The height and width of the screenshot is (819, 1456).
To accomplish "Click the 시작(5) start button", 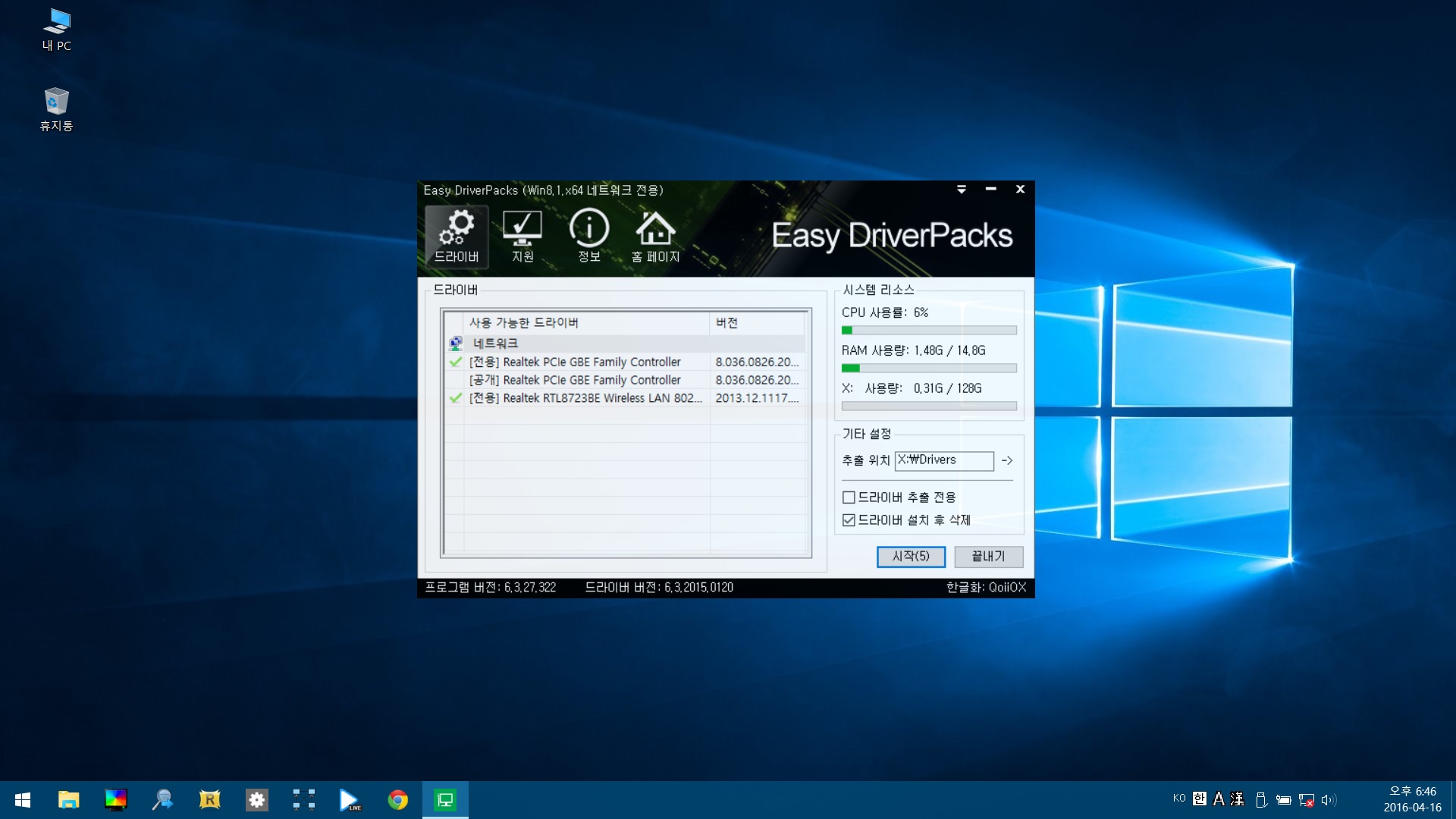I will [911, 557].
